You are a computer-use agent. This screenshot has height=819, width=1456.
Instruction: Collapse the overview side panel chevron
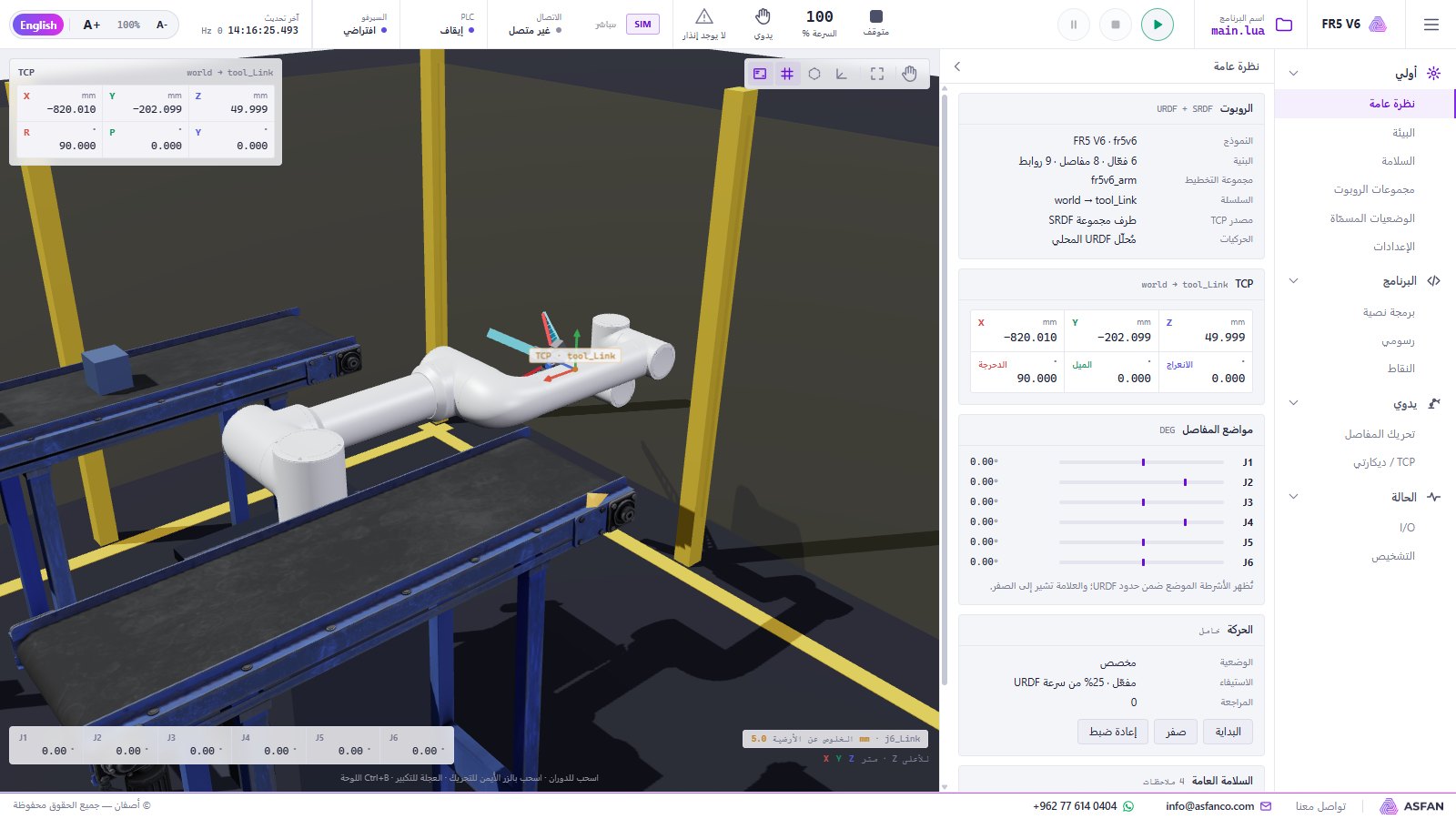click(x=957, y=66)
